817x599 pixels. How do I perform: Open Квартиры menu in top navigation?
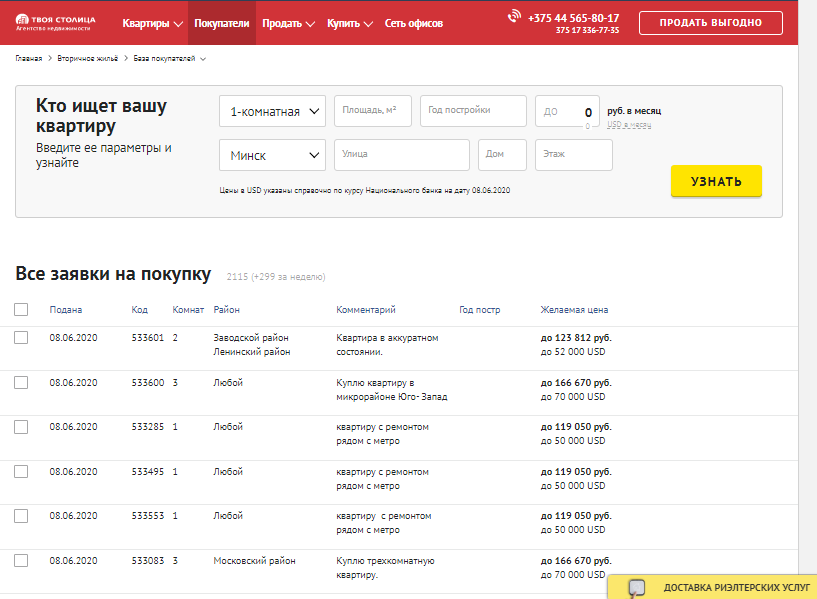click(x=152, y=23)
